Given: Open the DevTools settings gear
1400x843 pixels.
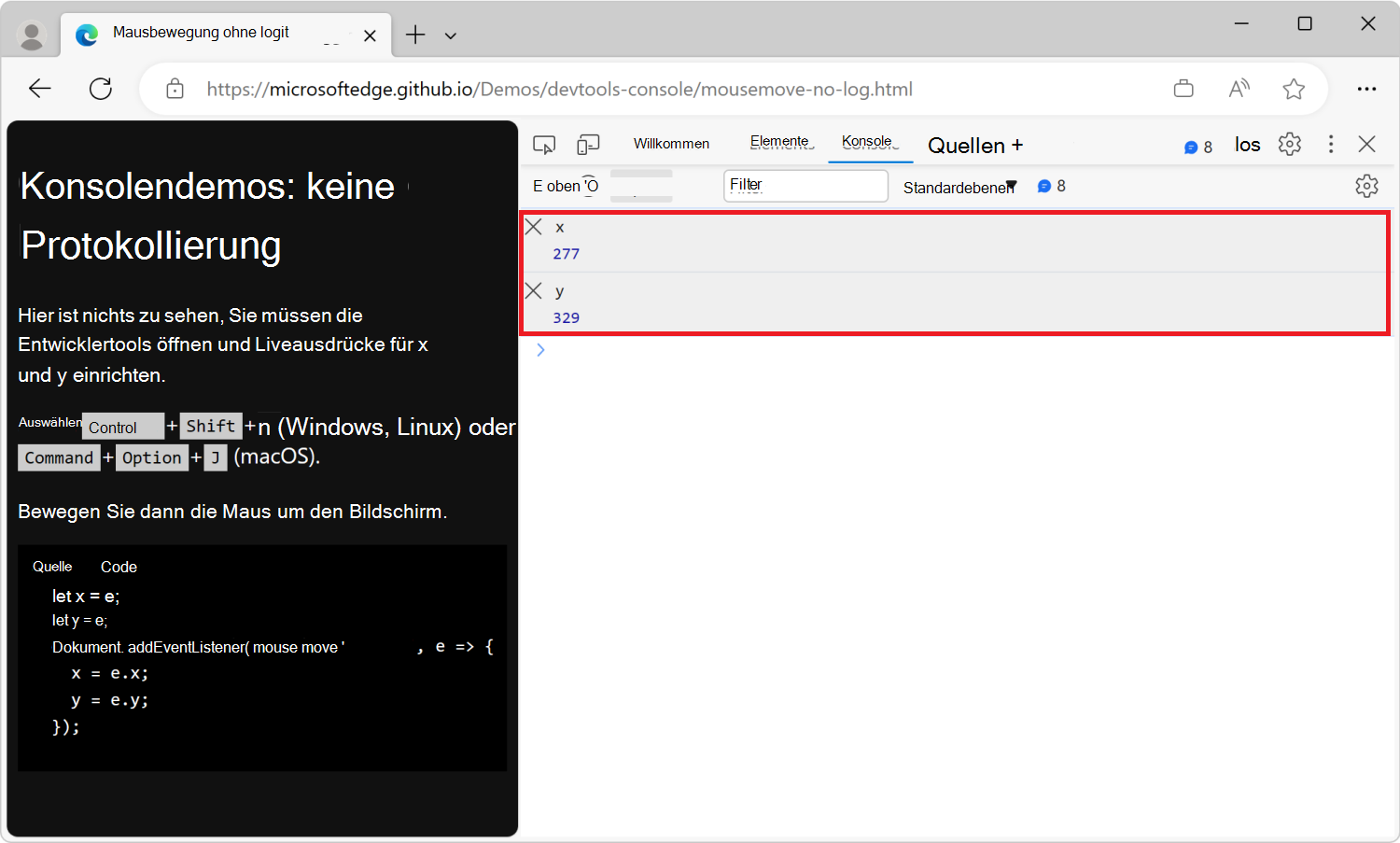Looking at the screenshot, I should coord(1289,144).
